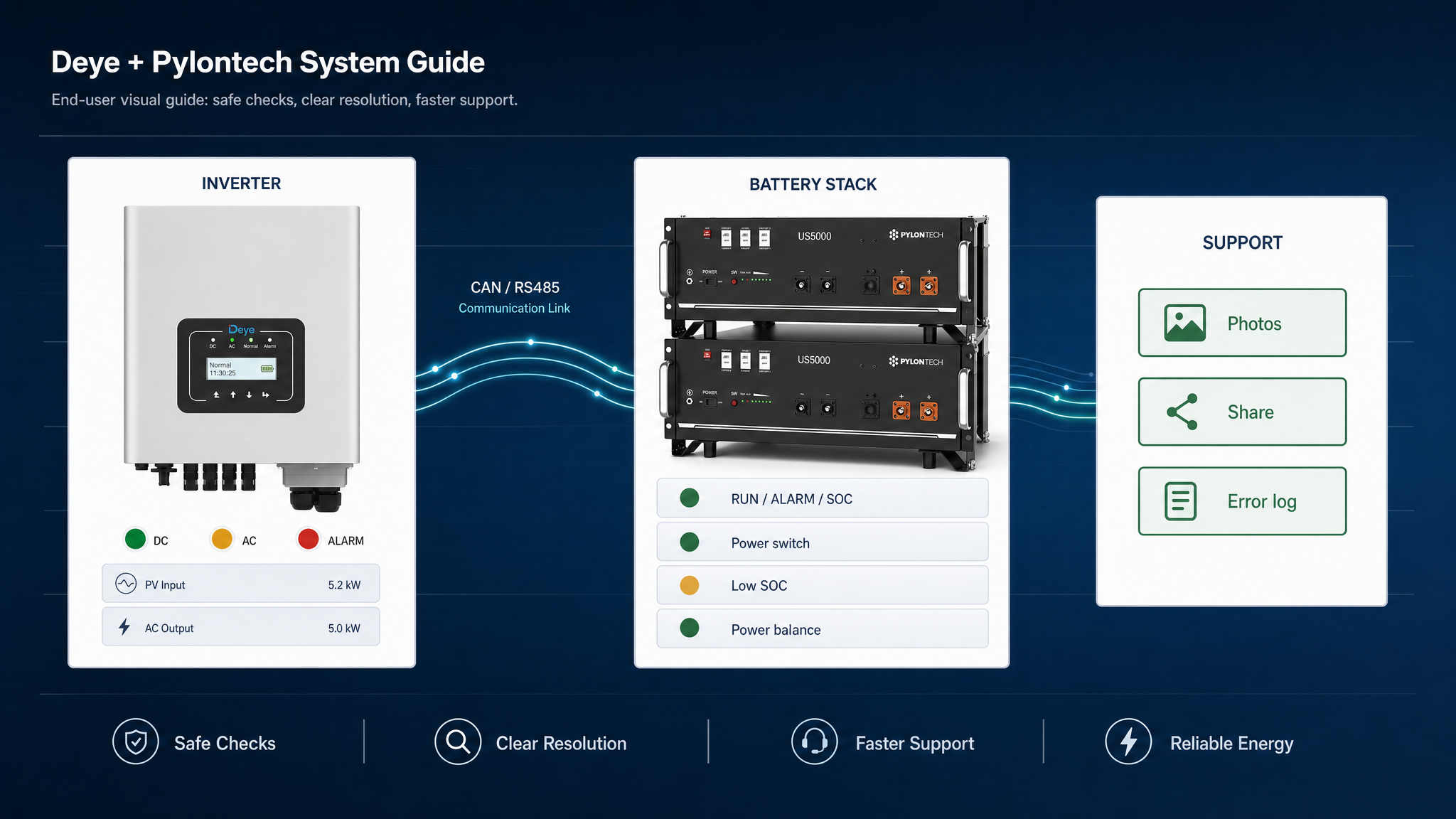Click the PV Input waveform icon
1456x819 pixels.
click(x=126, y=584)
